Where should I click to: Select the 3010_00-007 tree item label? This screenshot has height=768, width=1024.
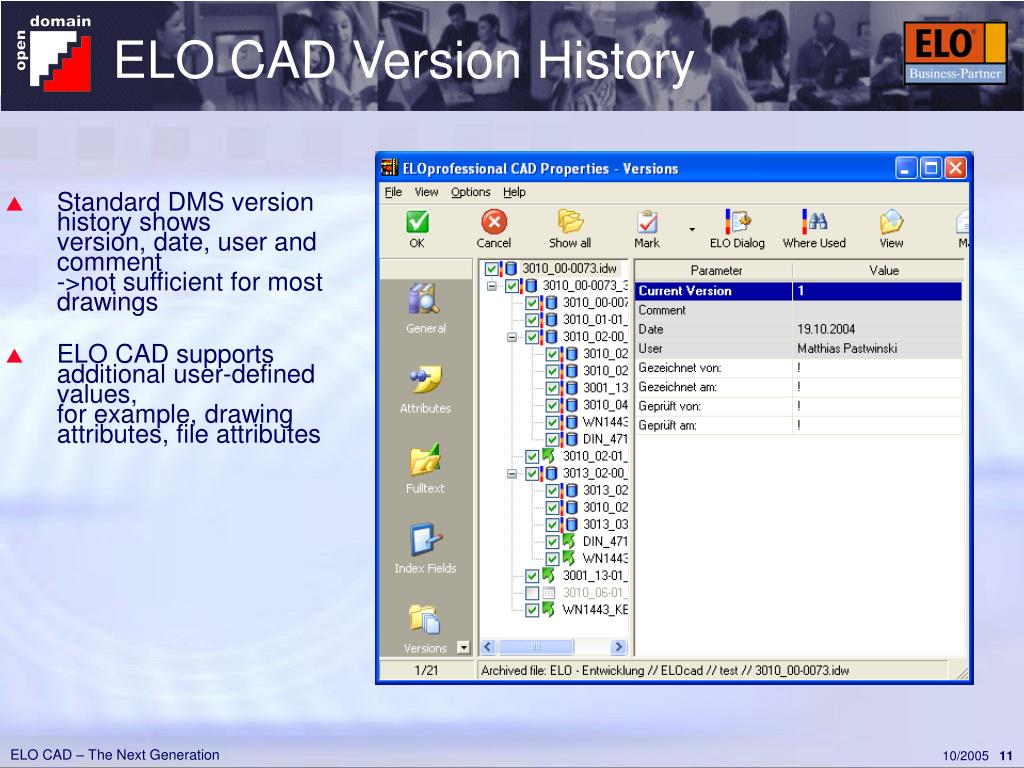pos(595,302)
